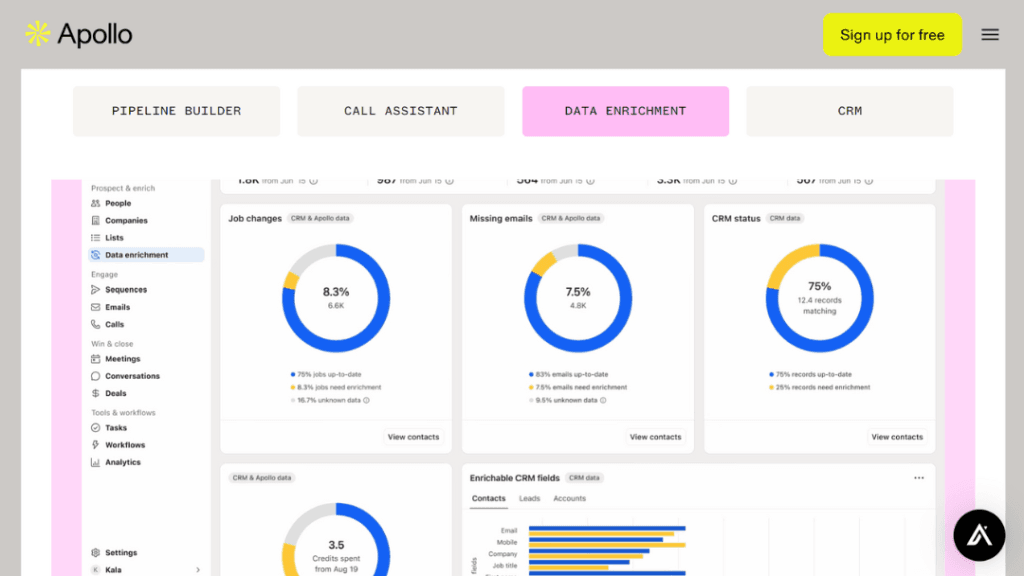Viewport: 1024px width, 576px height.
Task: Click the Settings gear icon
Action: pos(95,552)
